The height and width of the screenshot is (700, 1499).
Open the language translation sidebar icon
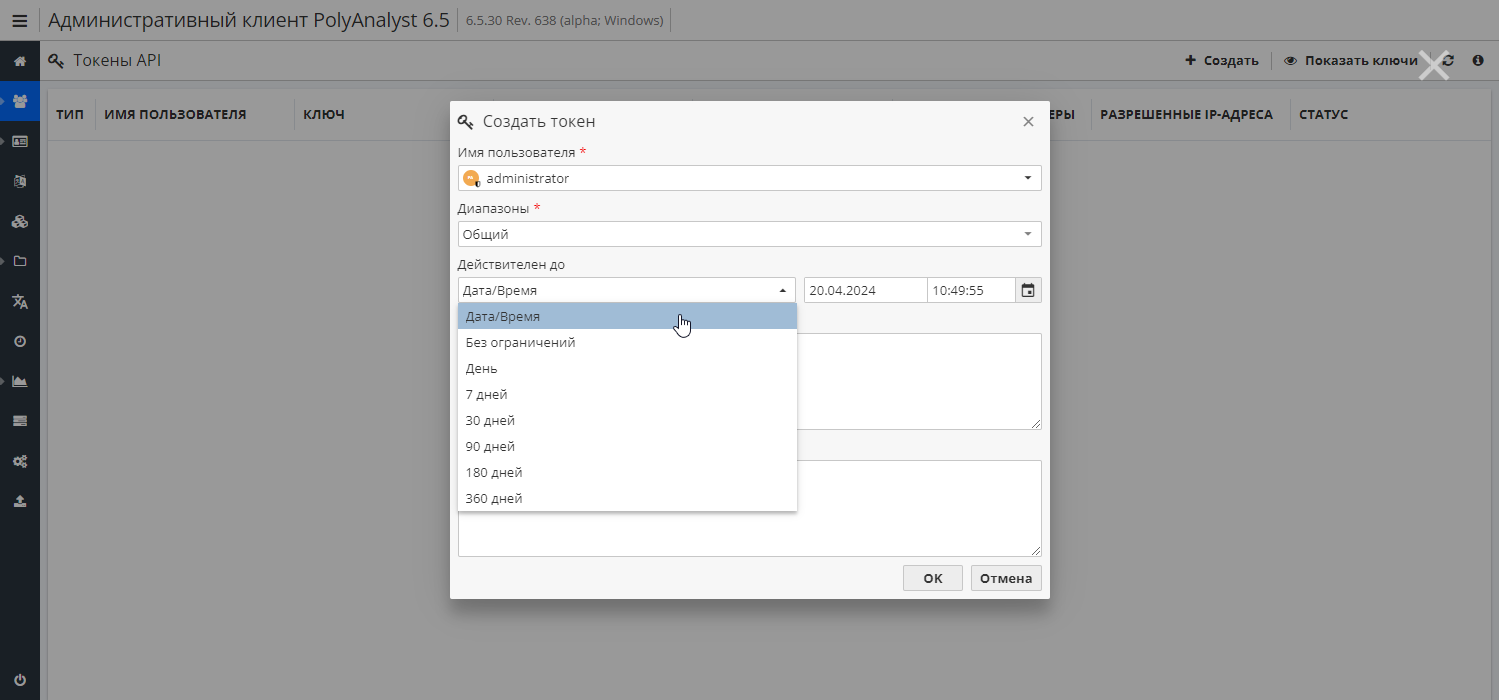pyautogui.click(x=20, y=302)
